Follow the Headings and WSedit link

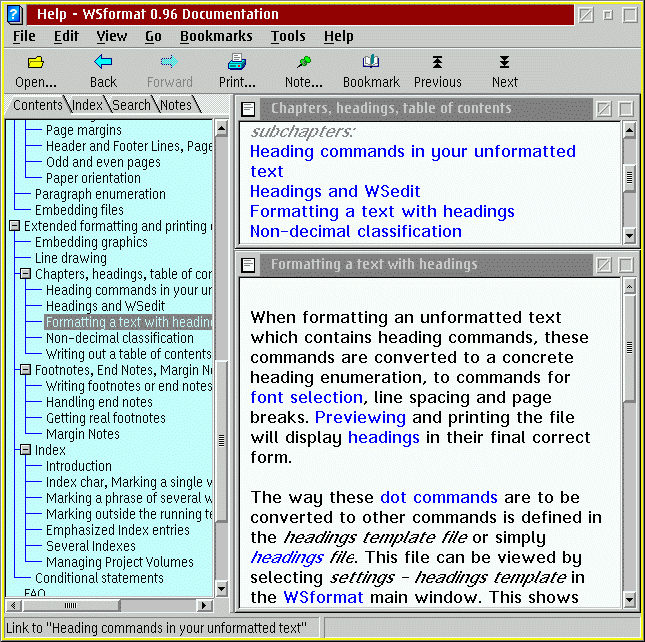[335, 191]
